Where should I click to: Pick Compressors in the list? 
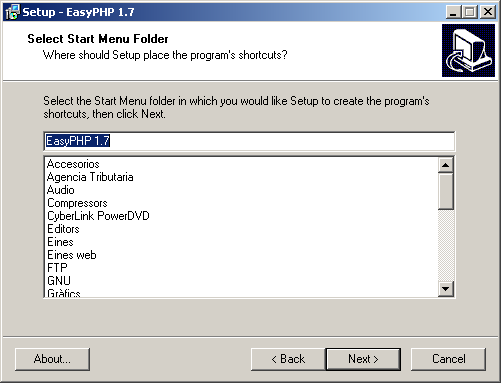pyautogui.click(x=77, y=203)
